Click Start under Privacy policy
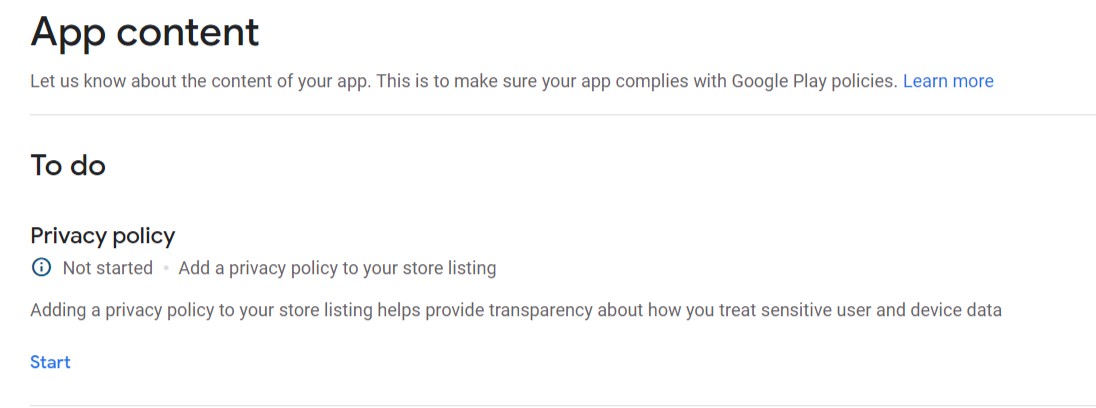1096x408 pixels. (x=50, y=362)
